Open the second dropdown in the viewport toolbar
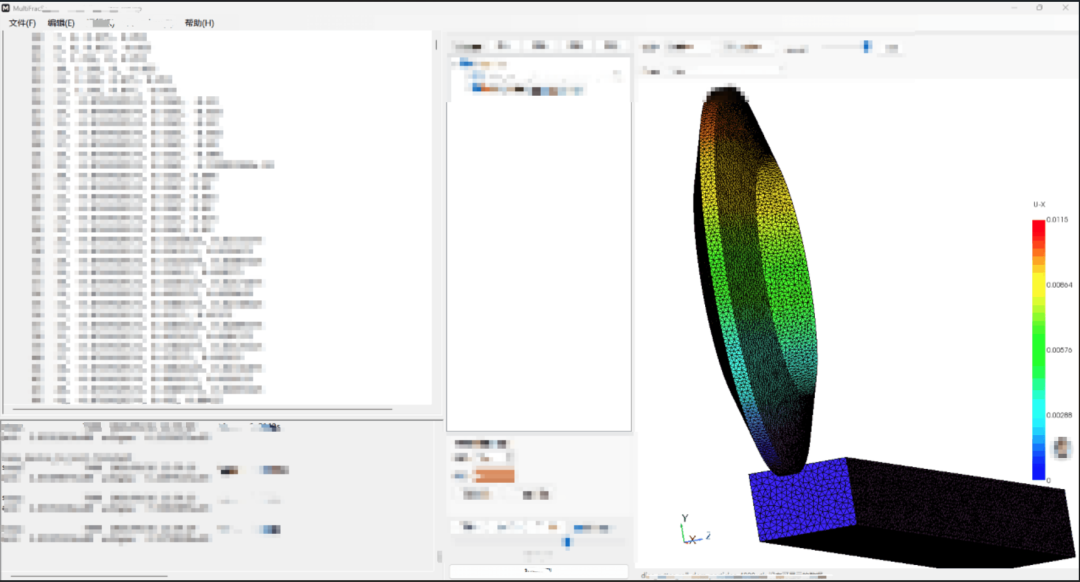Screen dimensions: 1080x582 pos(746,47)
